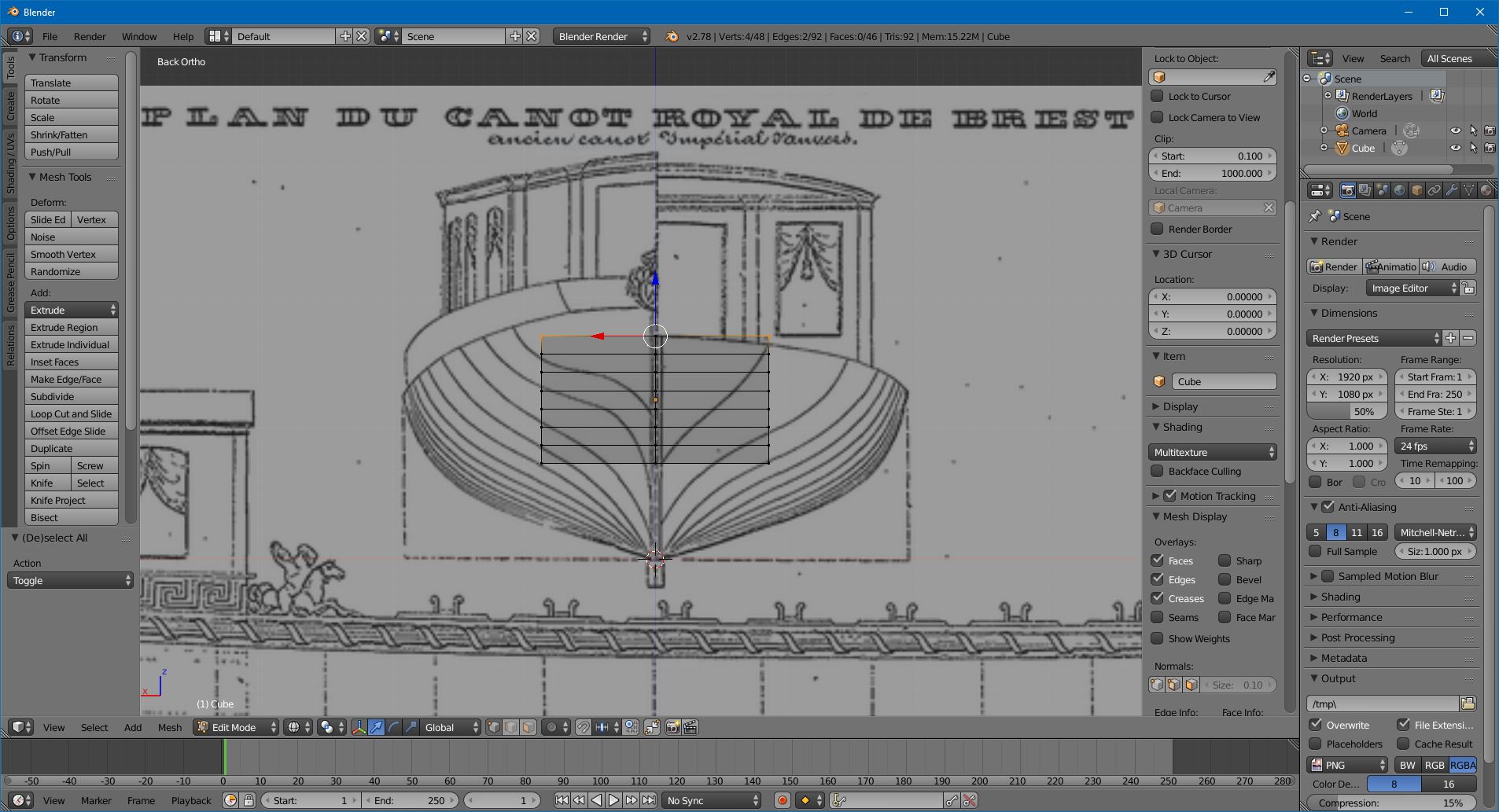Open the Mesh menu in 3D view header
Viewport: 1499px width, 812px height.
pos(169,727)
